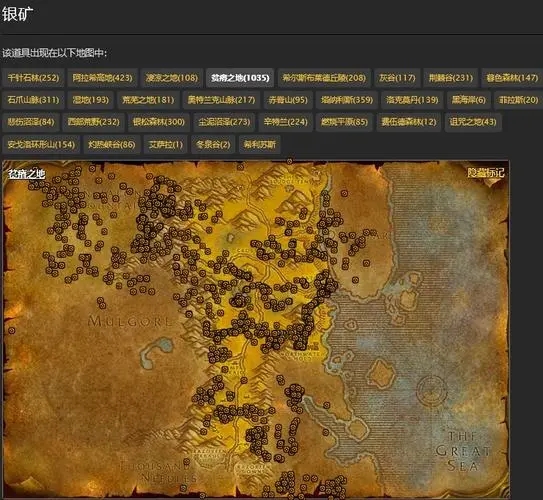Show the 荆棘谷(231) map
543x500 pixels.
pos(451,78)
